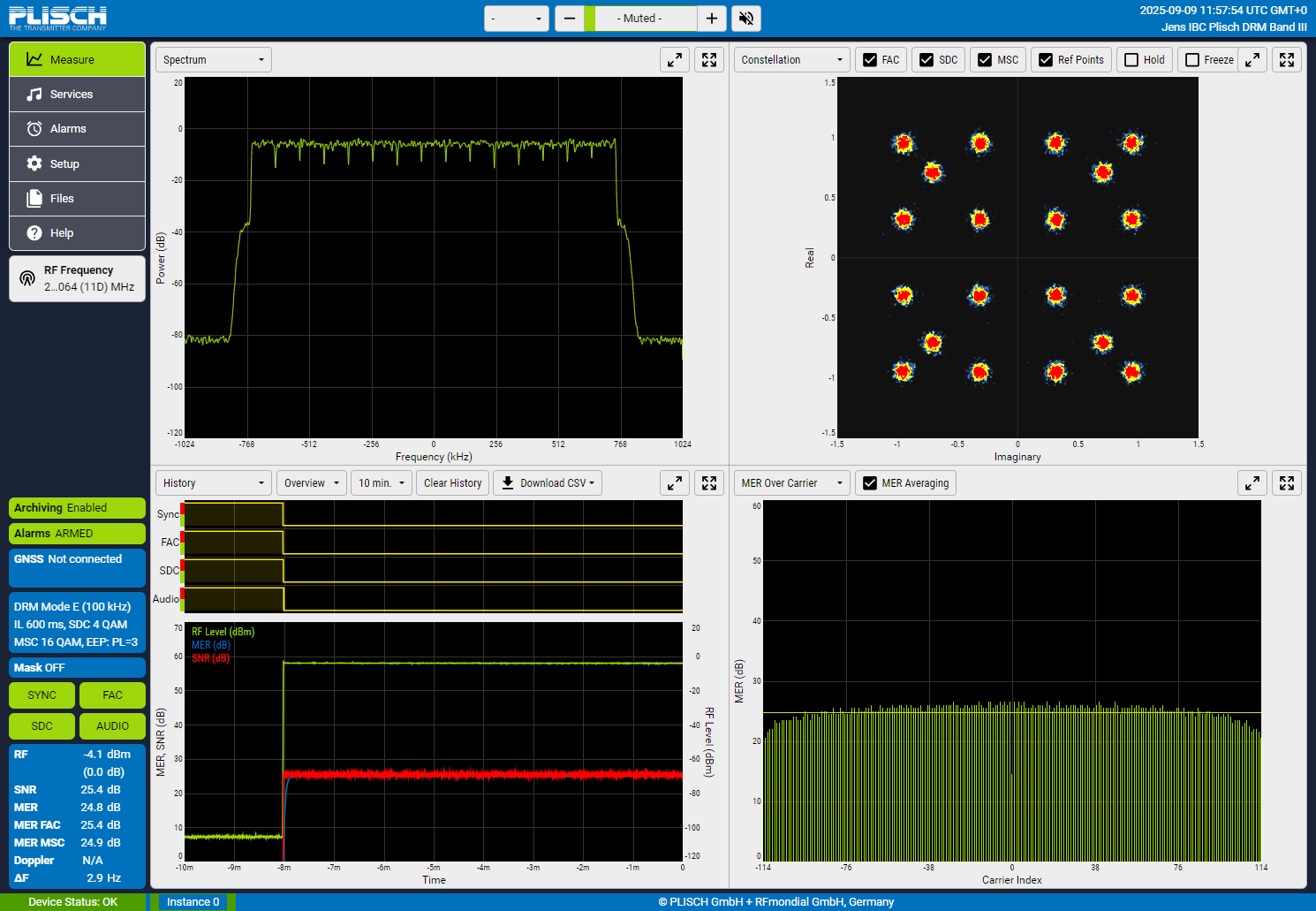1316x911 pixels.
Task: Open the Spectrum view dropdown
Action: pos(213,60)
